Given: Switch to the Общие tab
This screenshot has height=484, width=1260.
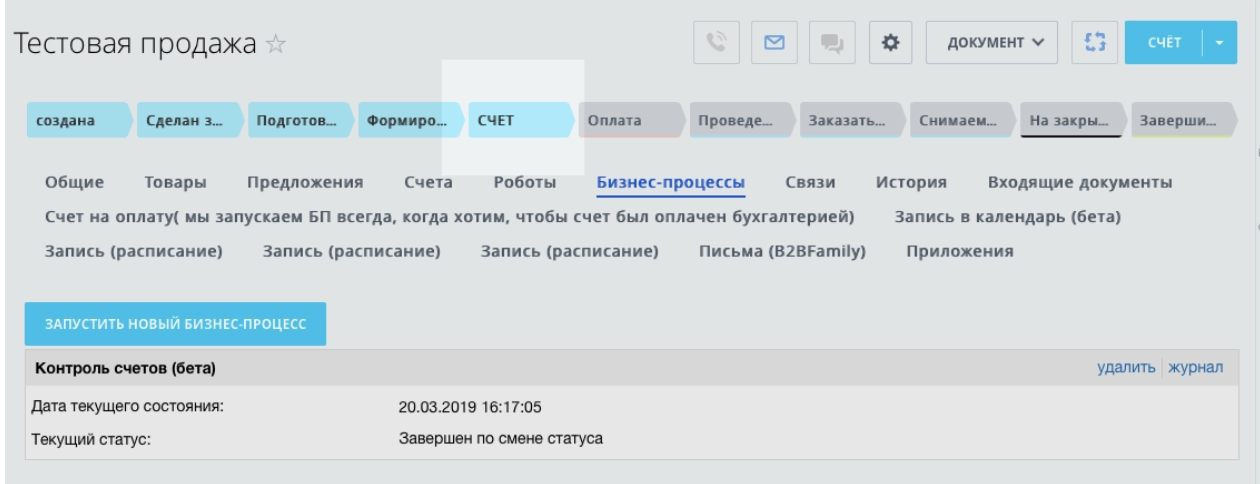Looking at the screenshot, I should 75,182.
